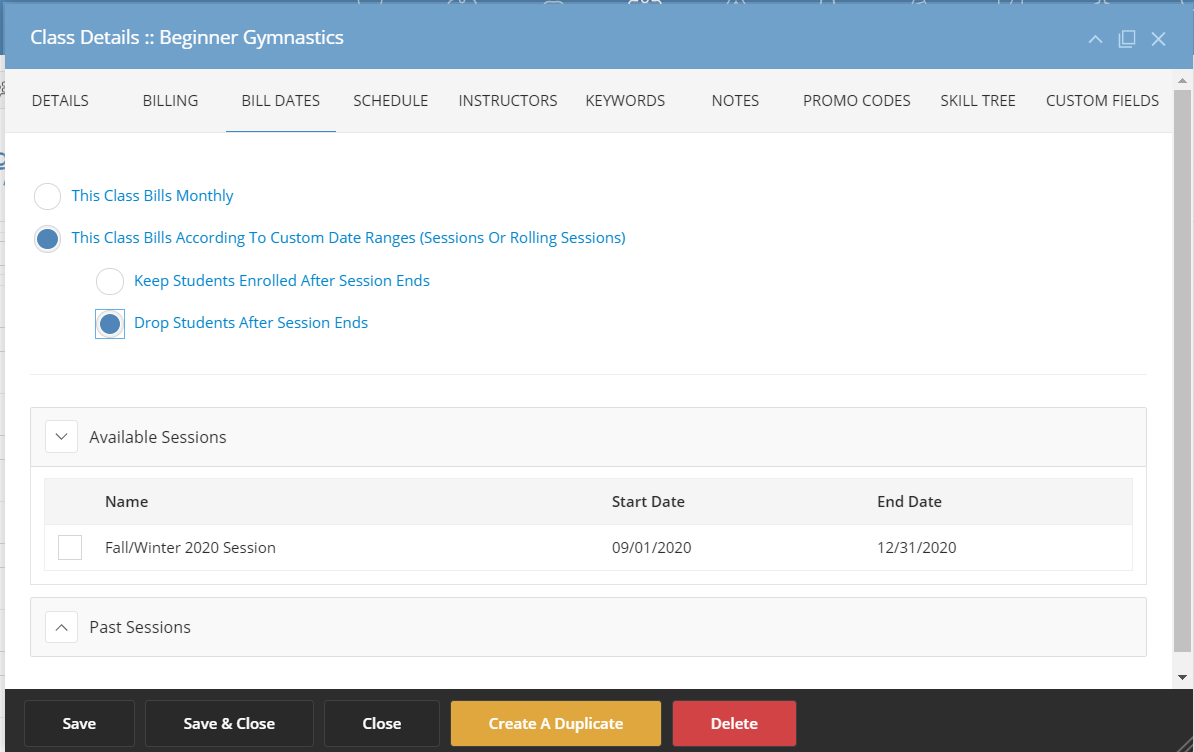Viewport: 1194px width, 752px height.
Task: Maximize the Class Details dialog window
Action: (1127, 39)
